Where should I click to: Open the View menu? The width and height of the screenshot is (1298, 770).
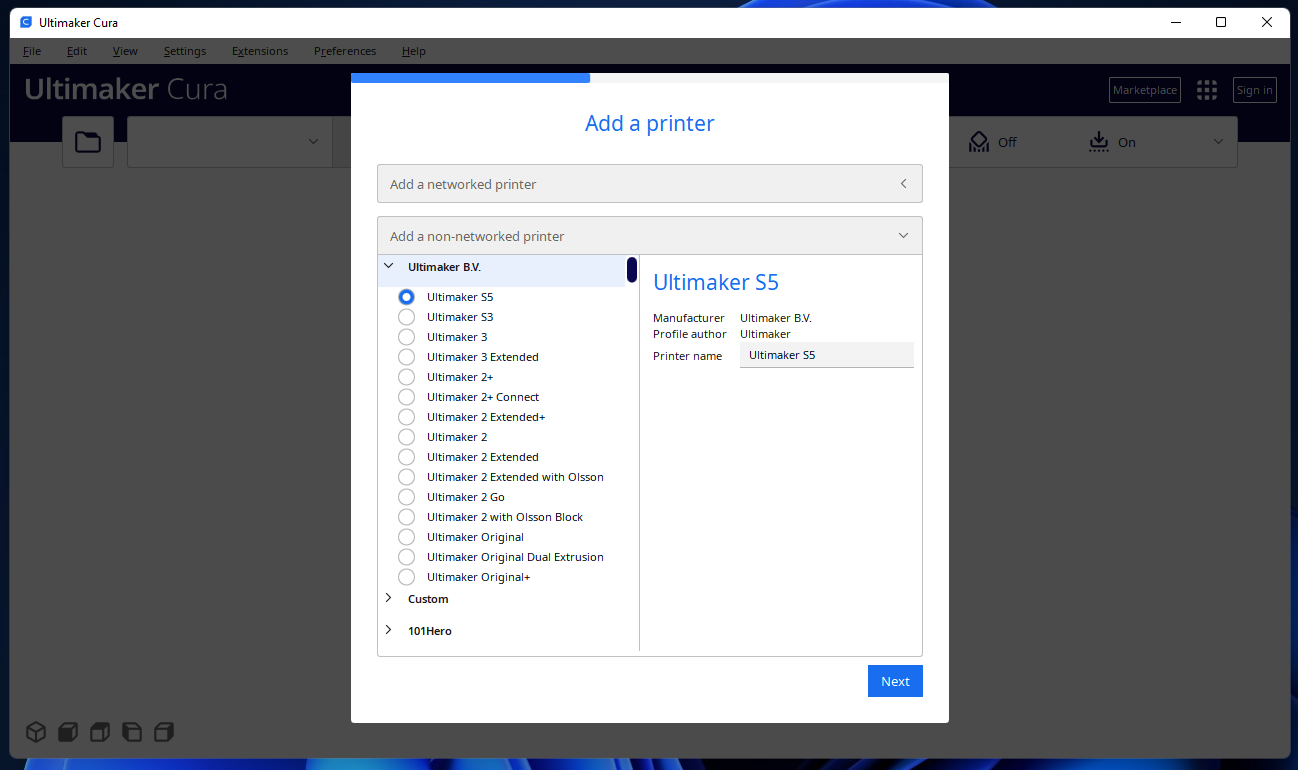pos(125,51)
